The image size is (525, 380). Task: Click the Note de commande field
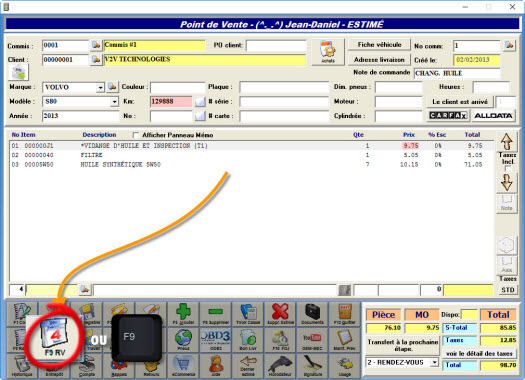tap(457, 73)
